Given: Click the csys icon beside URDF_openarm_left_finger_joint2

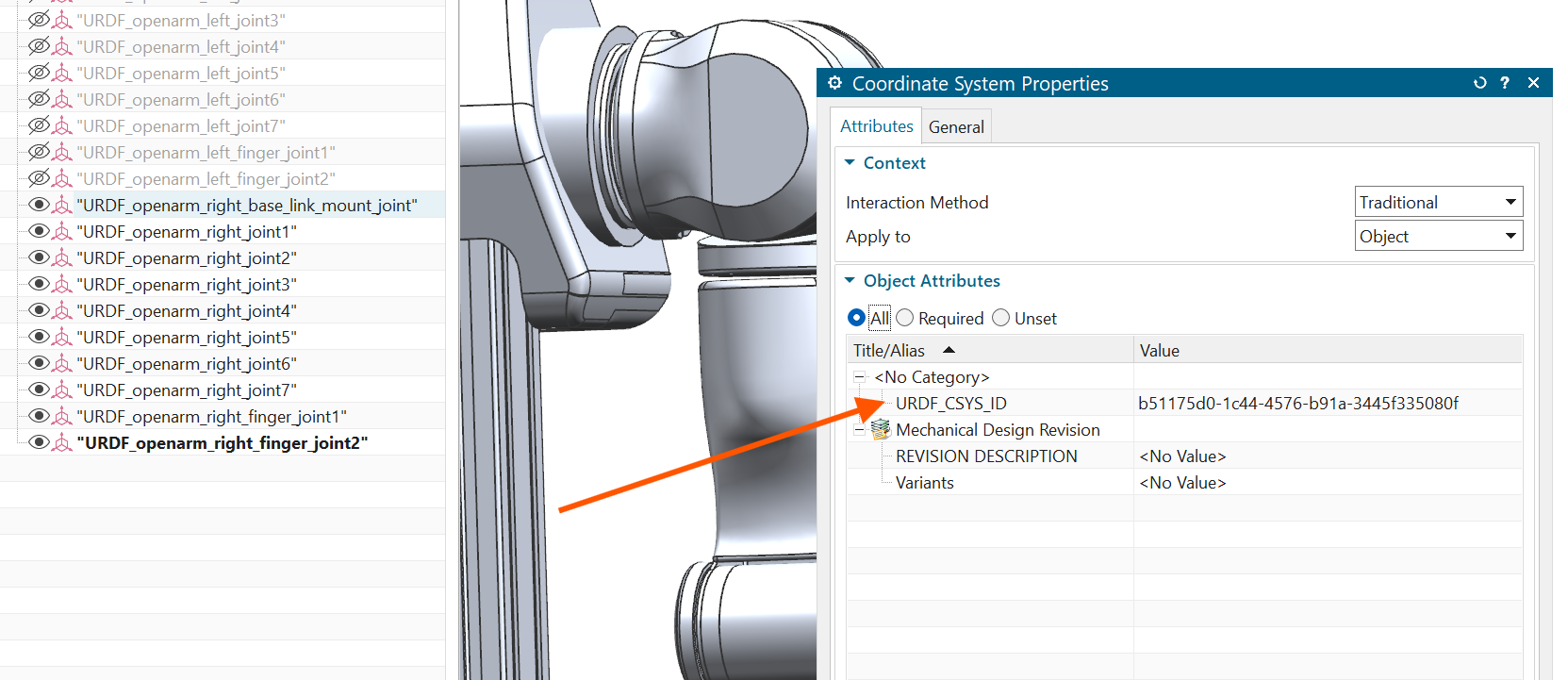Looking at the screenshot, I should click(63, 178).
